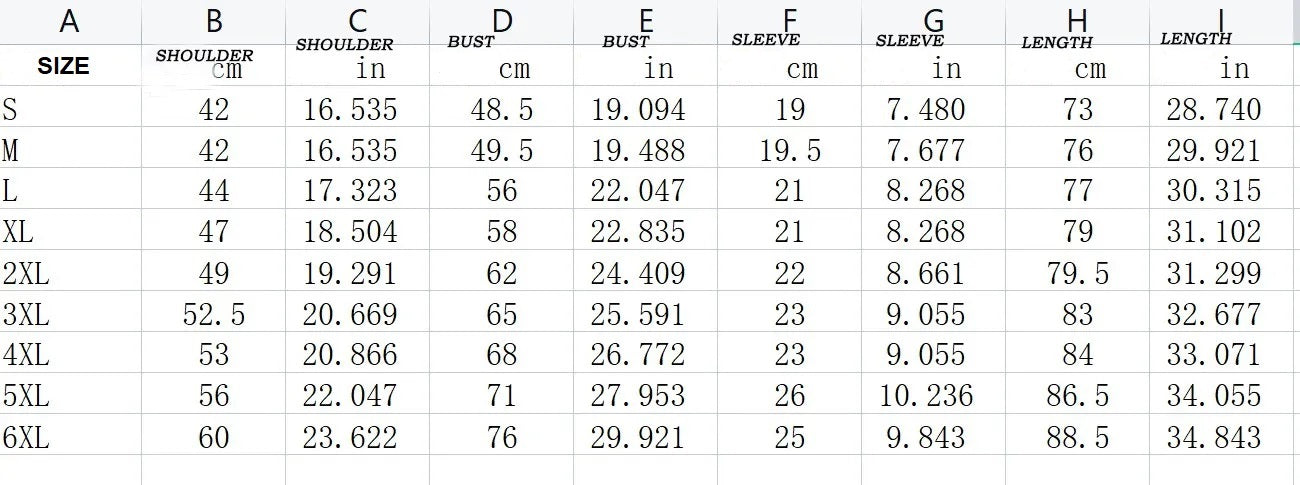This screenshot has height=485, width=1300.
Task: Select length inch value 34.843
Action: click(x=1214, y=437)
